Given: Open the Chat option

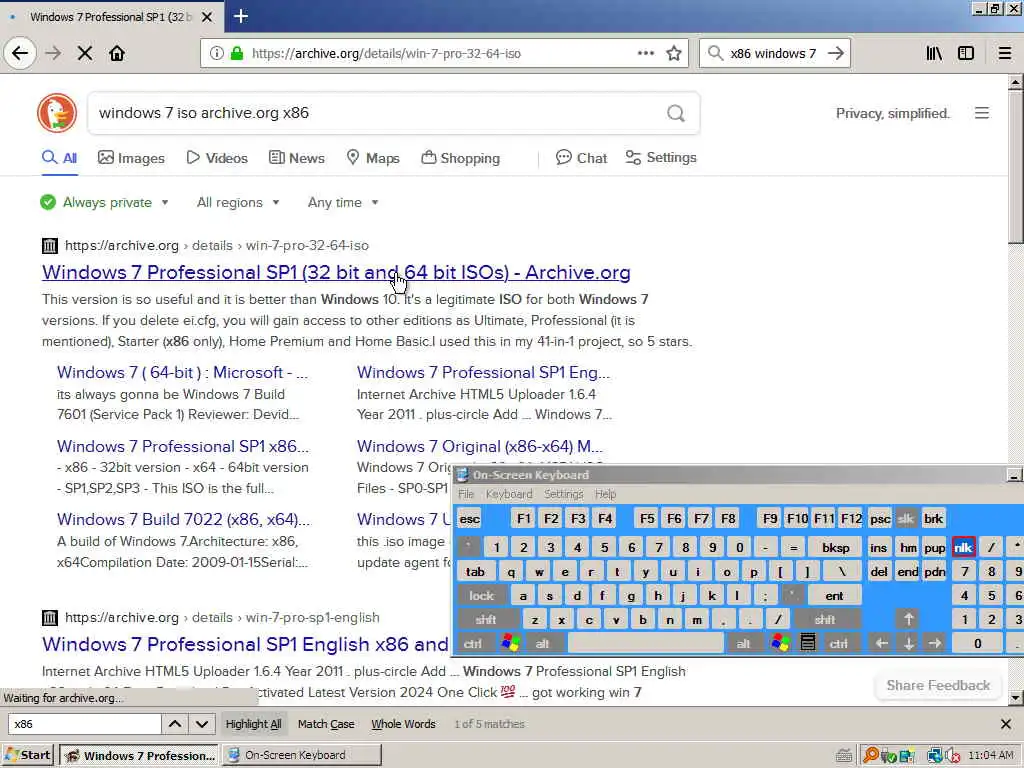Looking at the screenshot, I should (x=581, y=158).
